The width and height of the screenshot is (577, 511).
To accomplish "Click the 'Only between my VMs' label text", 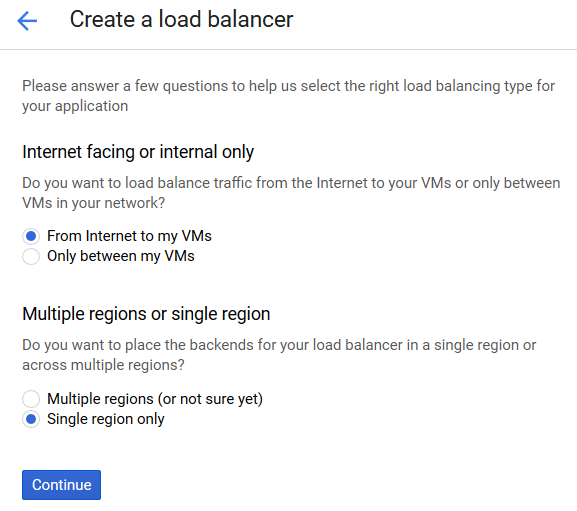I will tap(121, 256).
